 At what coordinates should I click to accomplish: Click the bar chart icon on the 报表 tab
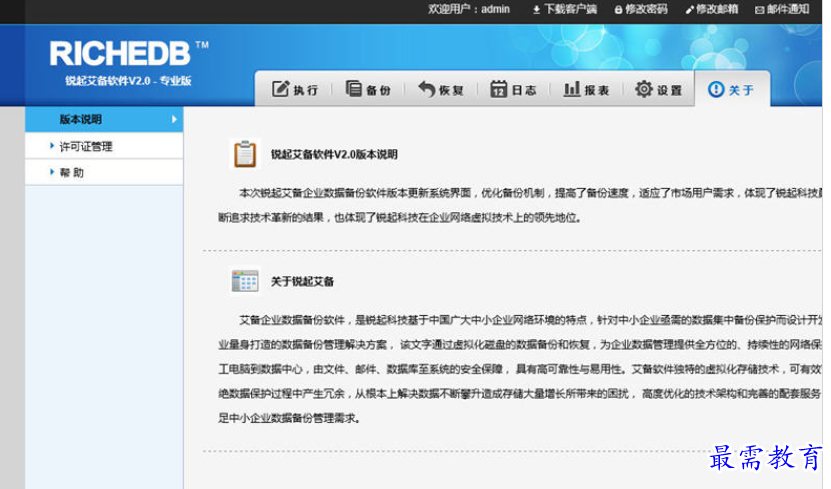pyautogui.click(x=572, y=88)
